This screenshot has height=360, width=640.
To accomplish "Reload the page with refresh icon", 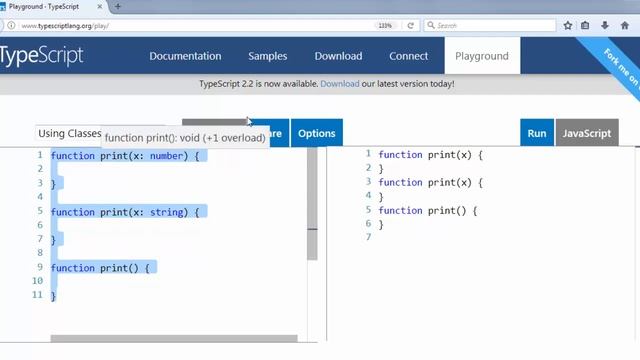I will [x=411, y=26].
